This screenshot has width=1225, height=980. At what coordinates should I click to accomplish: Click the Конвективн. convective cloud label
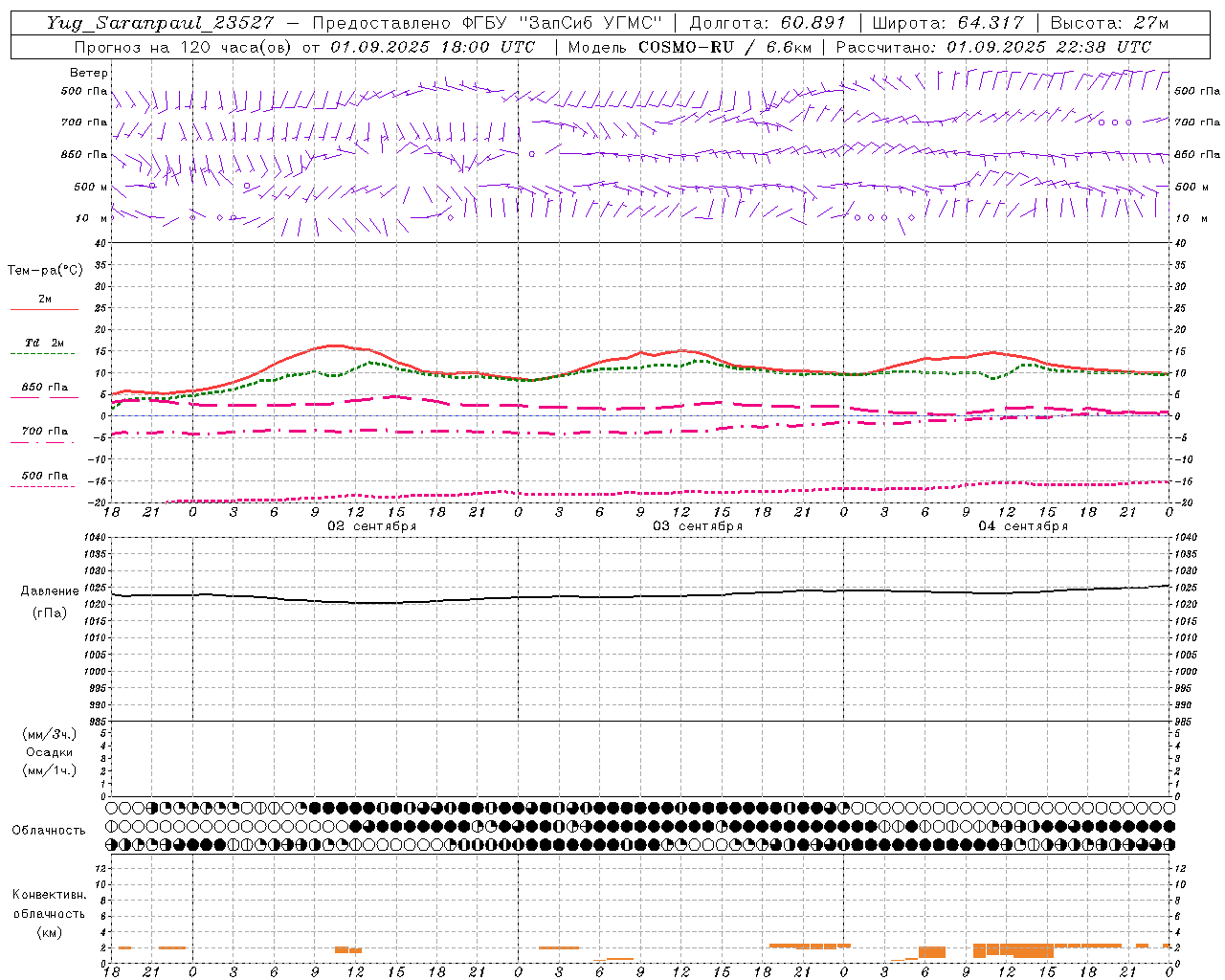click(x=49, y=895)
